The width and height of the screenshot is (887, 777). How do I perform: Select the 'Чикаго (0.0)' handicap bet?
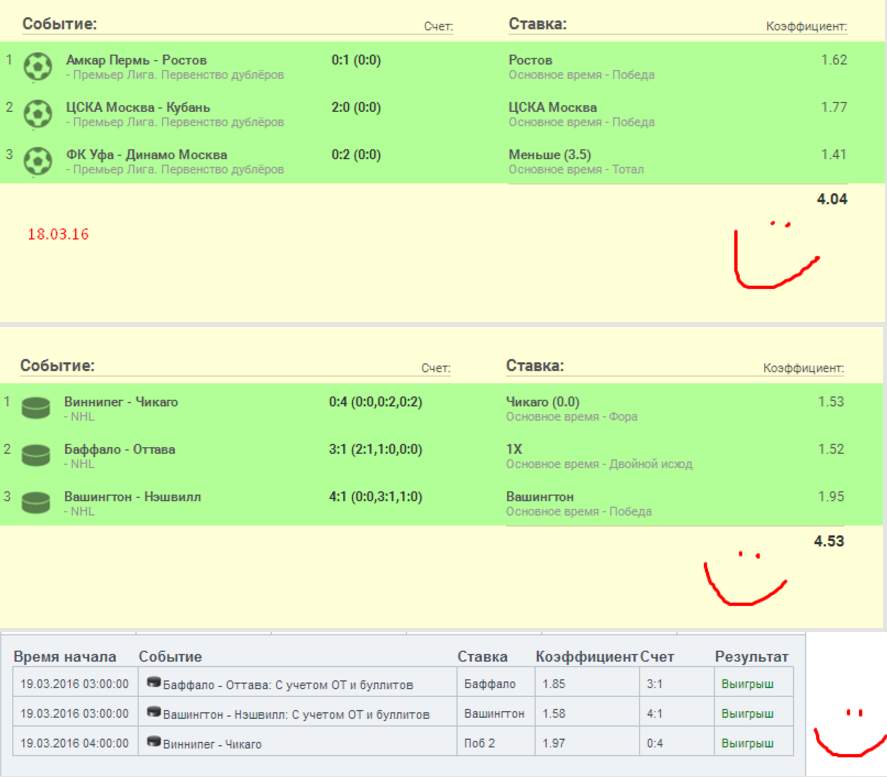pos(542,402)
